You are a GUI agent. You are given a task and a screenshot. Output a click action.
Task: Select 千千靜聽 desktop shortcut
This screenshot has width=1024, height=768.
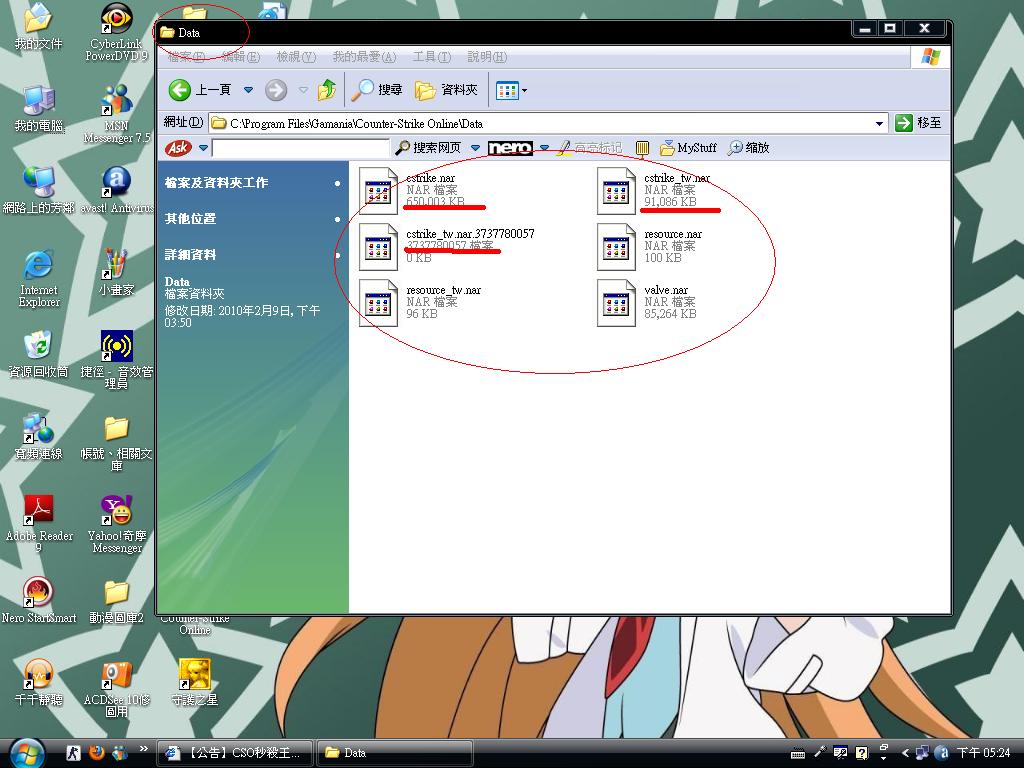click(x=39, y=682)
